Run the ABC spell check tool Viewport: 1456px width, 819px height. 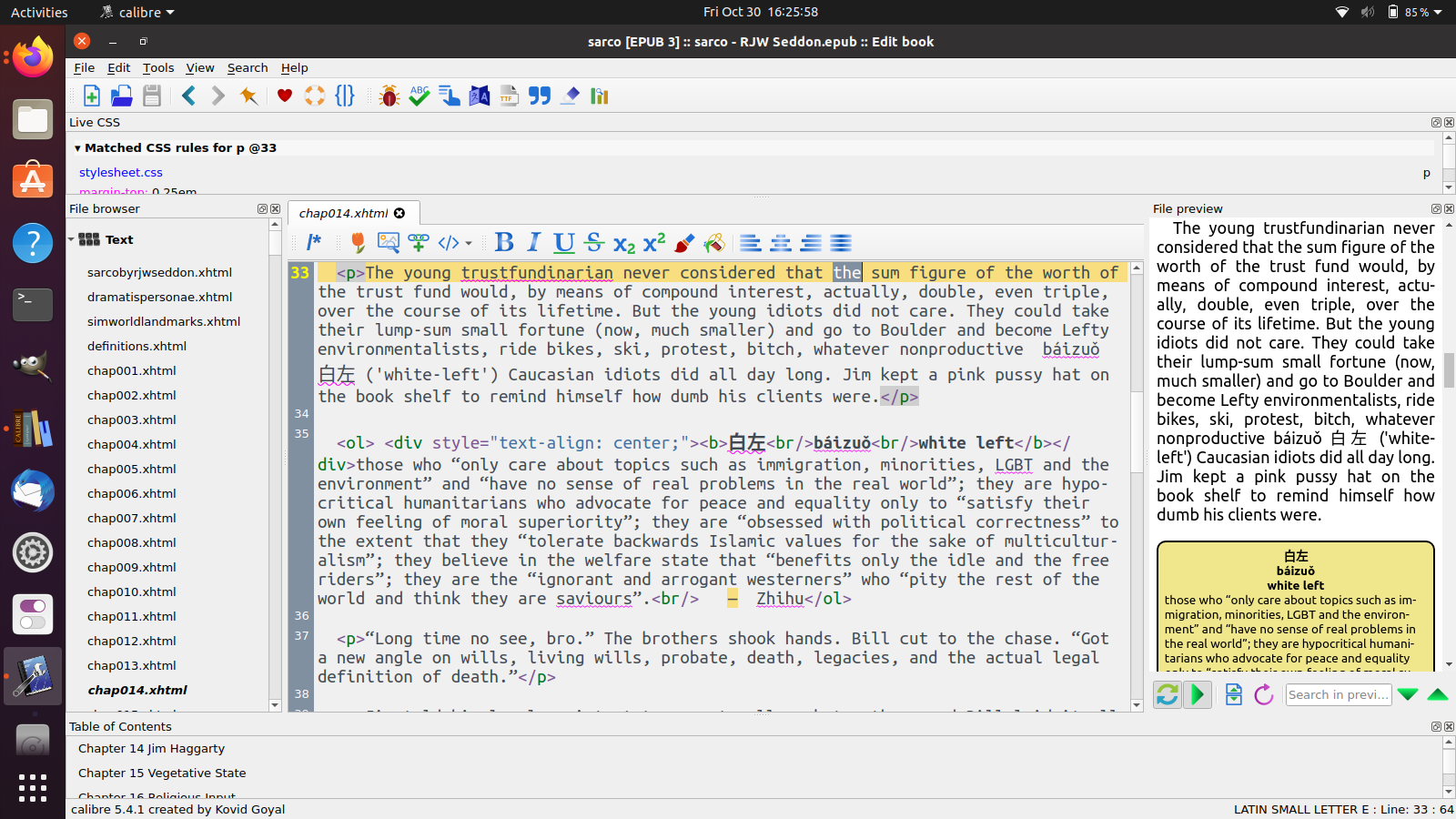(x=420, y=96)
